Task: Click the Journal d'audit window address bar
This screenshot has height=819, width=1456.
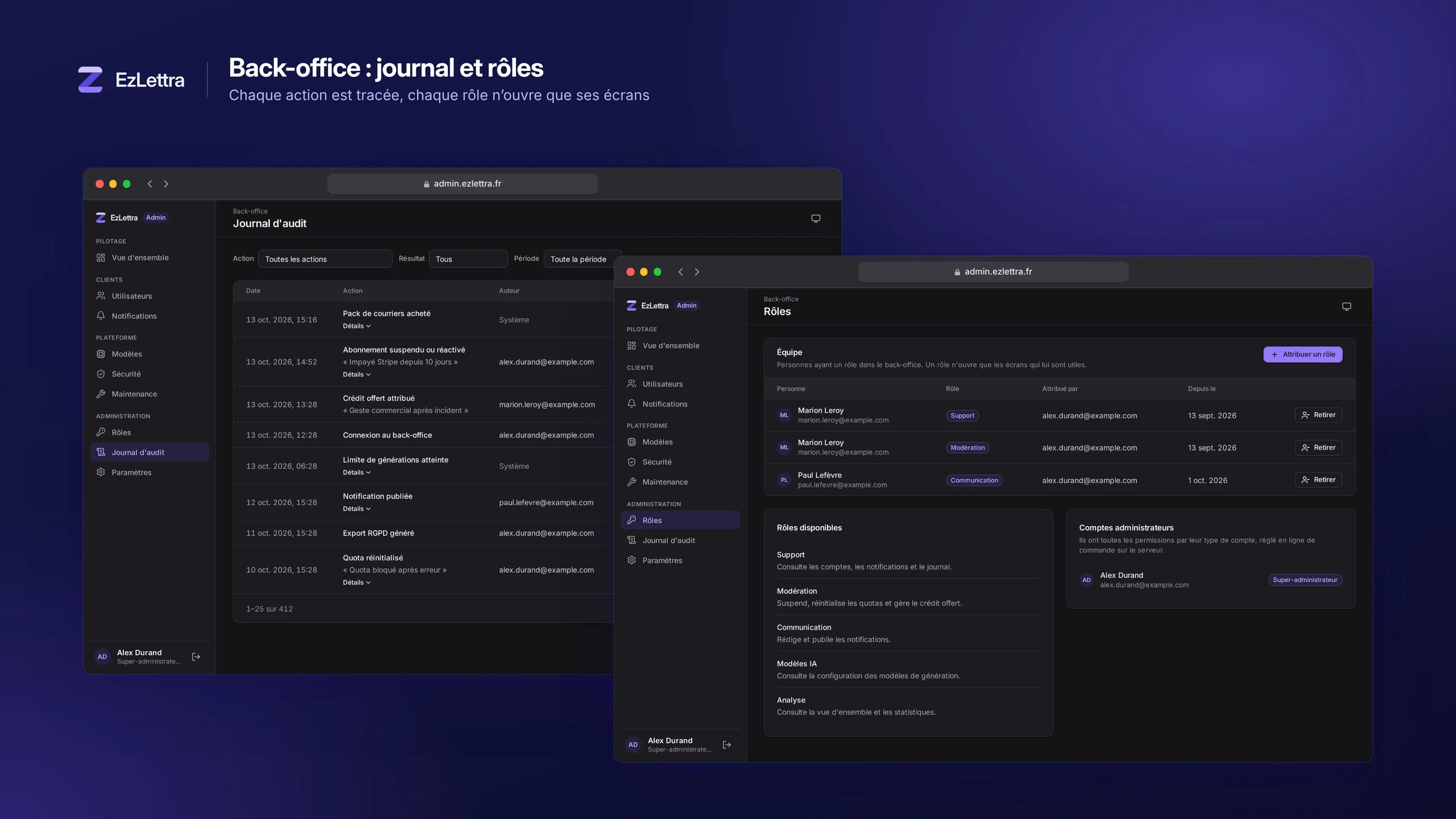Action: pyautogui.click(x=462, y=184)
